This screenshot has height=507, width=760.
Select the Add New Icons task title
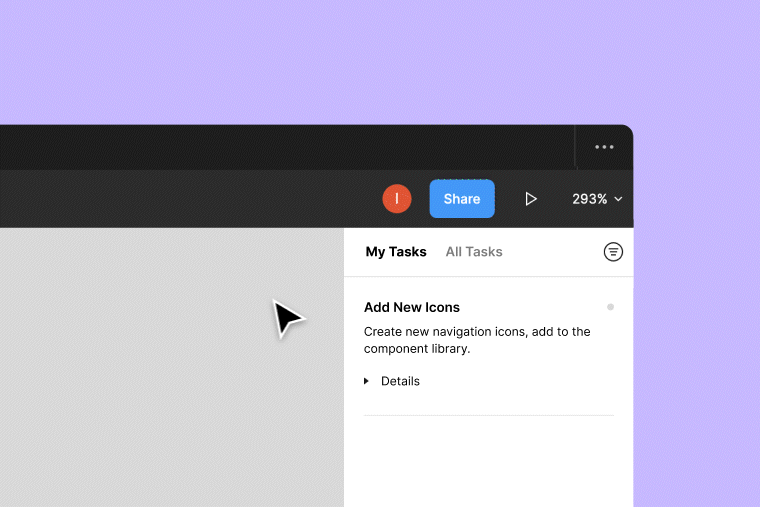[412, 307]
